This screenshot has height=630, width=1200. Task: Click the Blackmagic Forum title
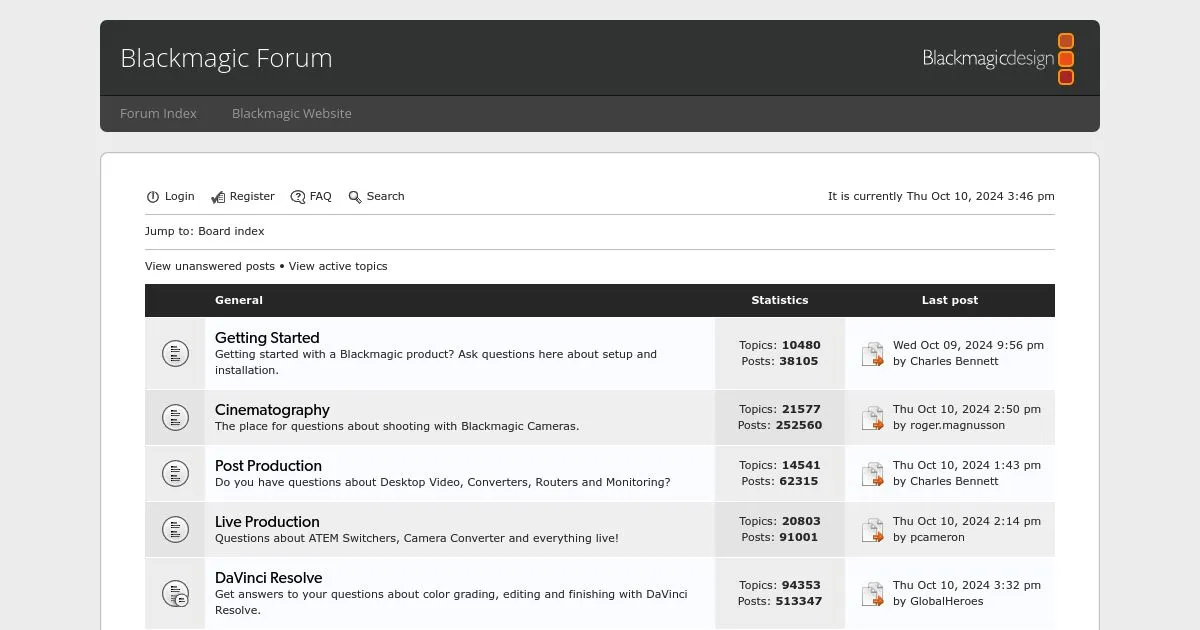pyautogui.click(x=226, y=58)
